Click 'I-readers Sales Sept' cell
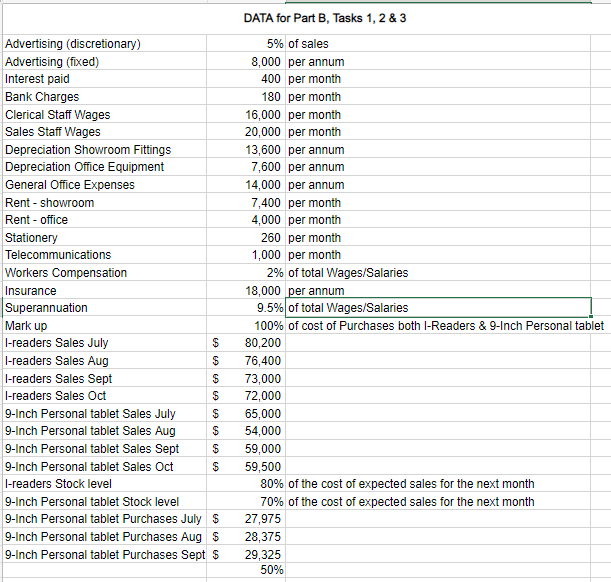This screenshot has height=582, width=611. coord(104,379)
